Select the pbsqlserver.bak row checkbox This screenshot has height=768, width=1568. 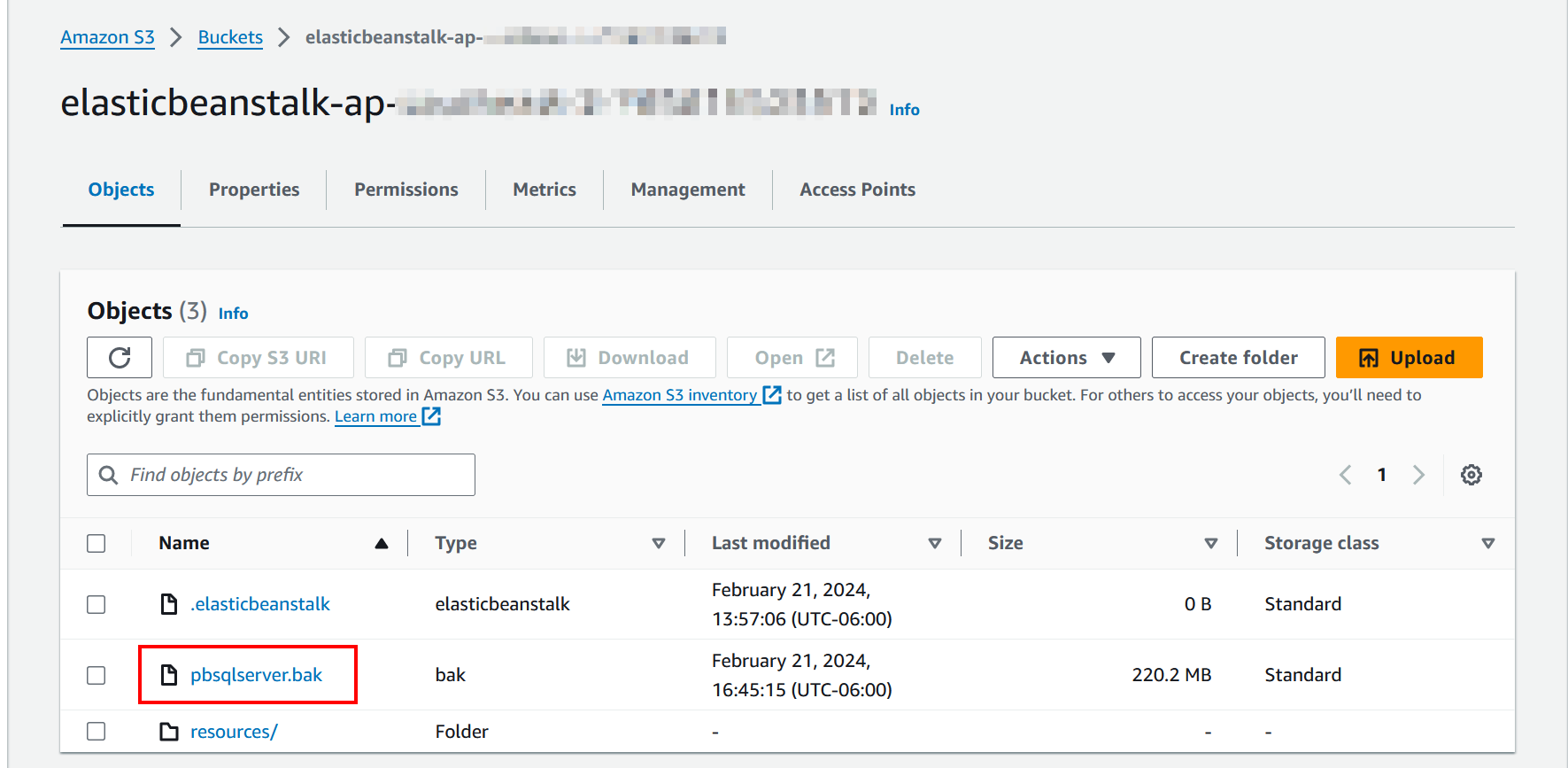click(97, 675)
